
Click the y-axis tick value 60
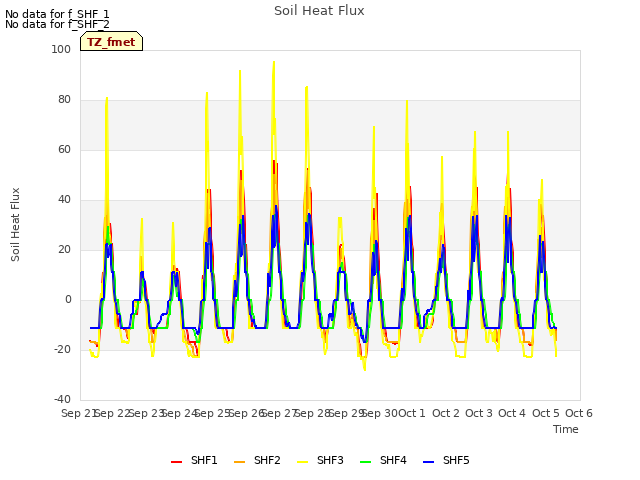64,149
